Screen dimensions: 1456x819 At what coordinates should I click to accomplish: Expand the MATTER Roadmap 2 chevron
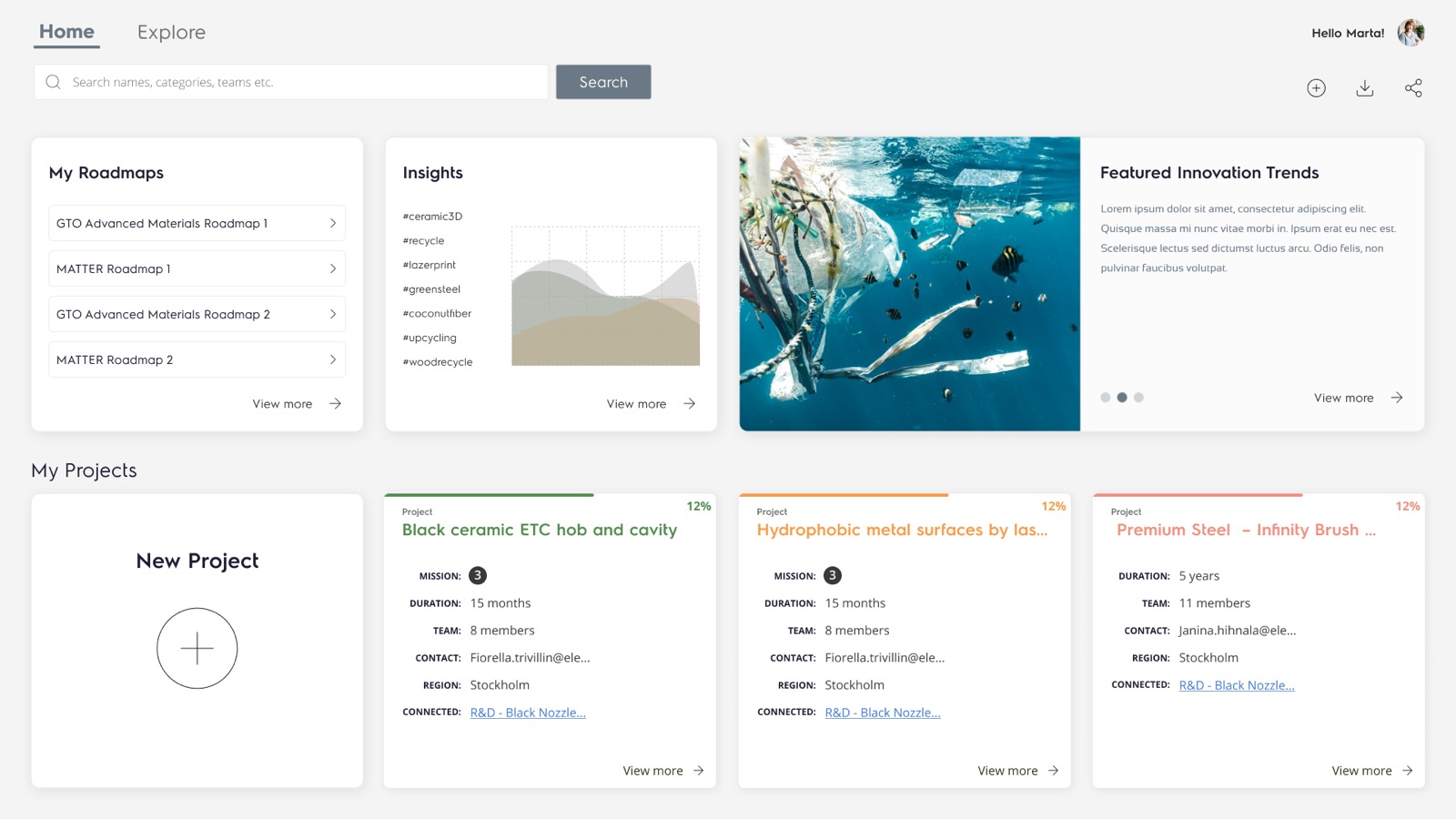pyautogui.click(x=332, y=359)
